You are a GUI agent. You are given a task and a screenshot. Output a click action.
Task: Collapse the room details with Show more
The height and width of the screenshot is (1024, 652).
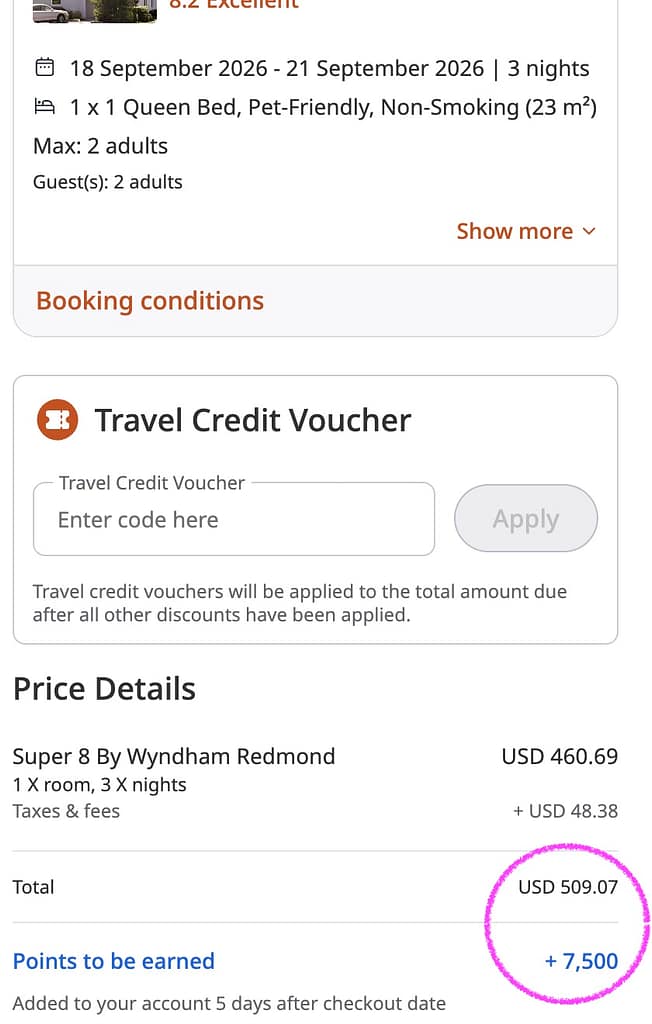click(x=514, y=231)
